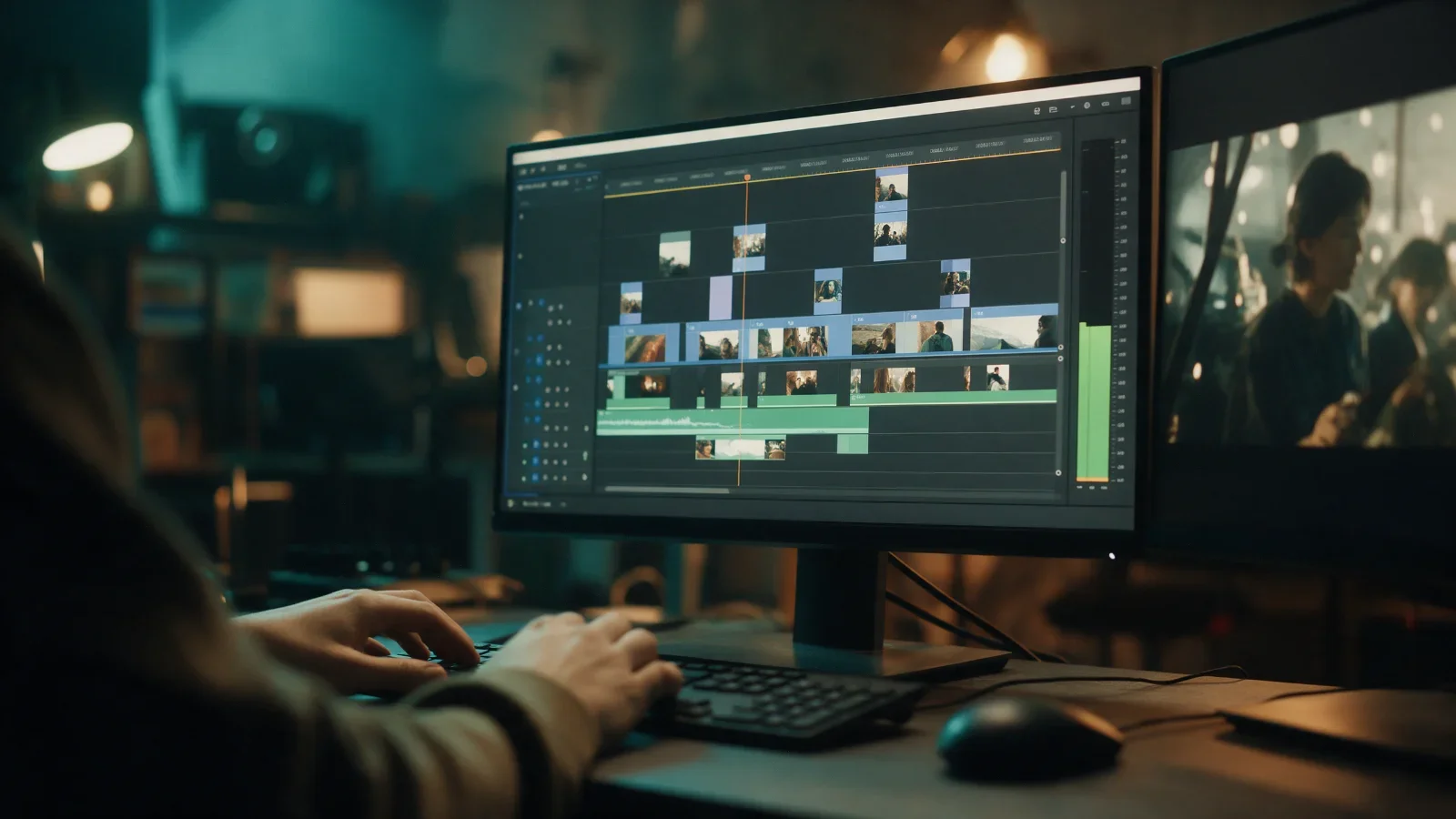Image resolution: width=1456 pixels, height=819 pixels.
Task: Click the chain link icon in the top toolbar
Action: click(1106, 104)
